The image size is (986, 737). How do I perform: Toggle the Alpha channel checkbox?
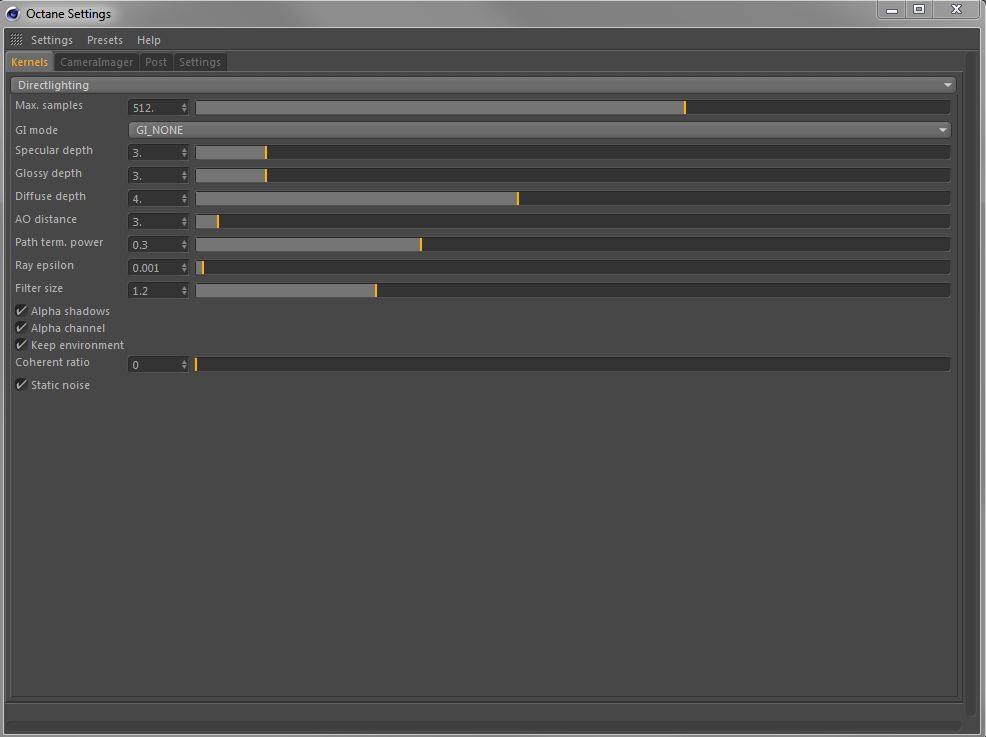point(21,328)
